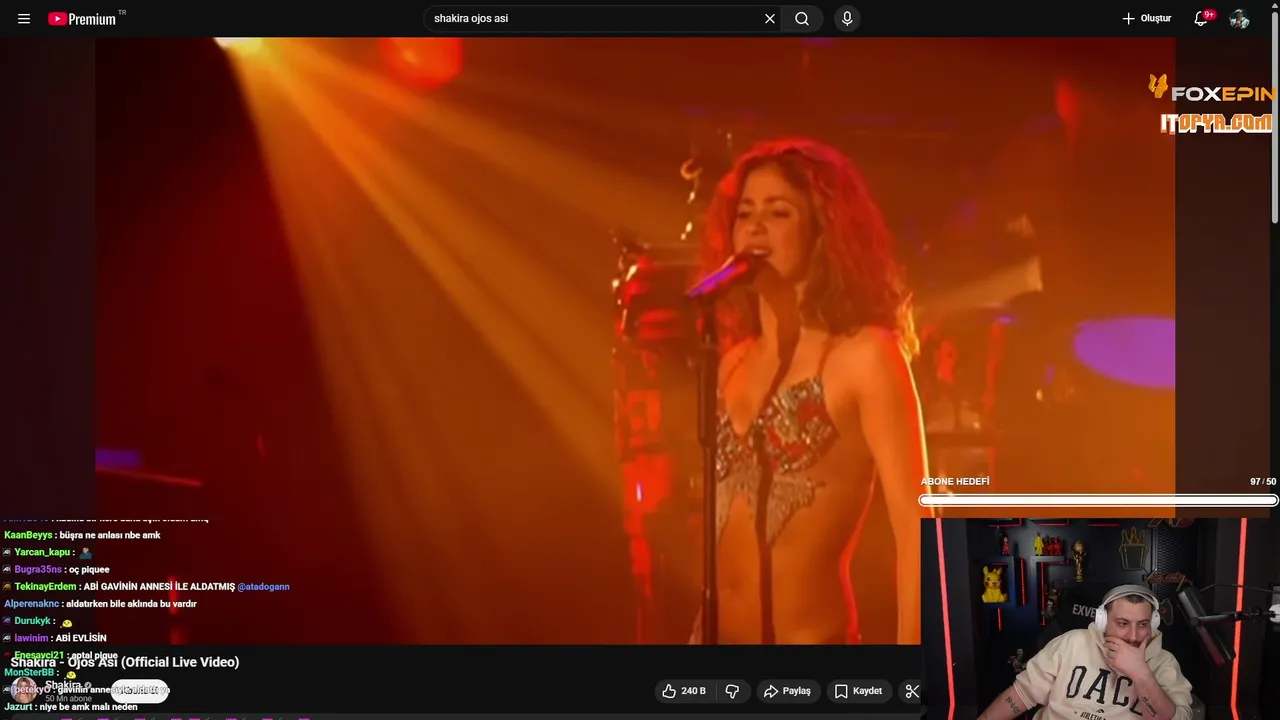Click chat username TekinayErdem
1280x720 pixels.
coord(45,586)
